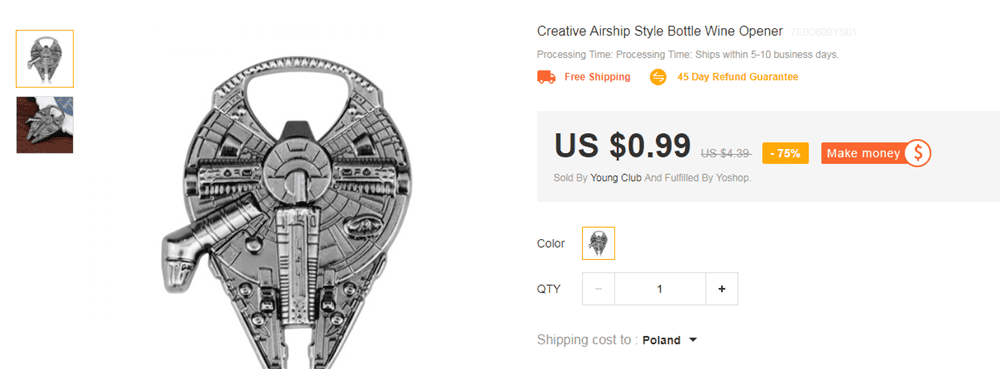
Task: Show the second photo thumbnail on brown background
Action: tap(45, 125)
